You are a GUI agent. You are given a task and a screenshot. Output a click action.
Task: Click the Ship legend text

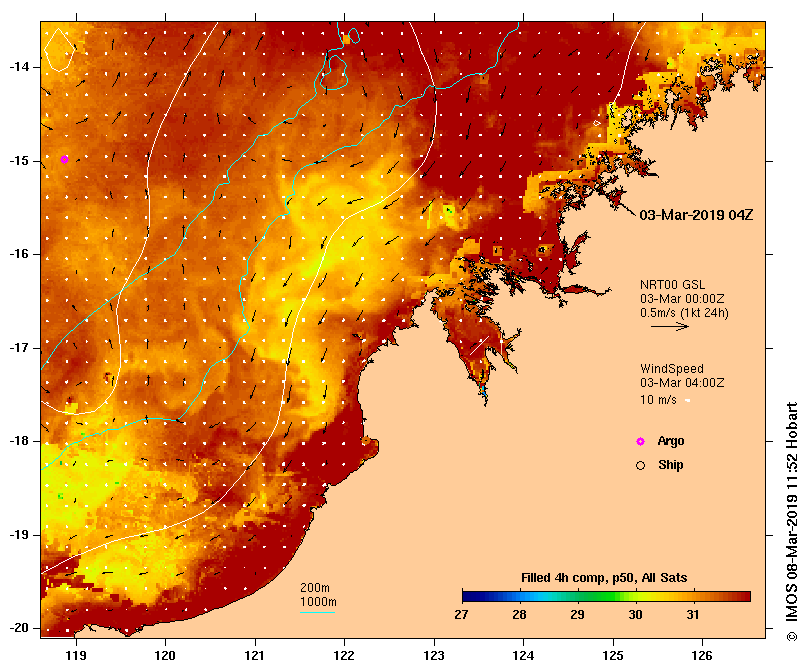(671, 465)
